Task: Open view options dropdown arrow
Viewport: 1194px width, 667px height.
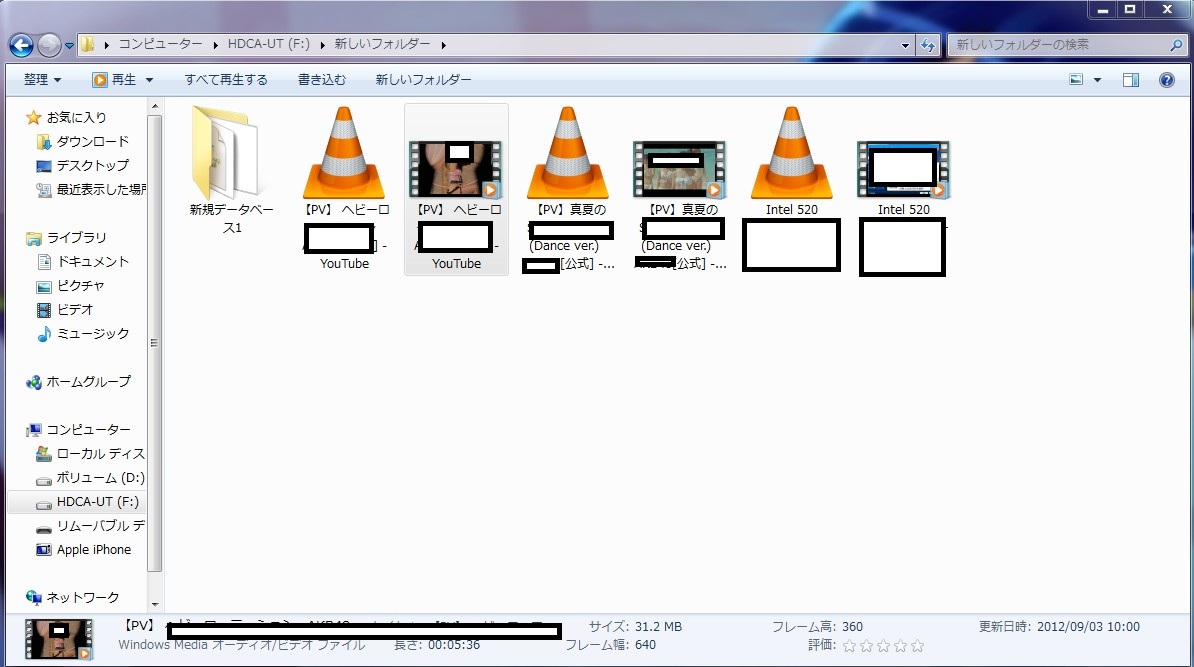Action: [x=1097, y=80]
